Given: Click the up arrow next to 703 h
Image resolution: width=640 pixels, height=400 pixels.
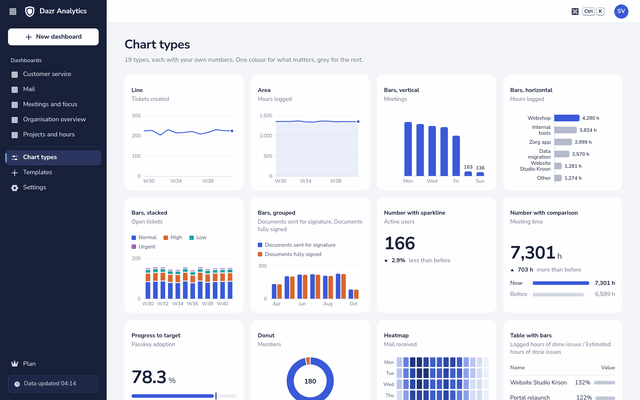Looking at the screenshot, I should (512, 270).
